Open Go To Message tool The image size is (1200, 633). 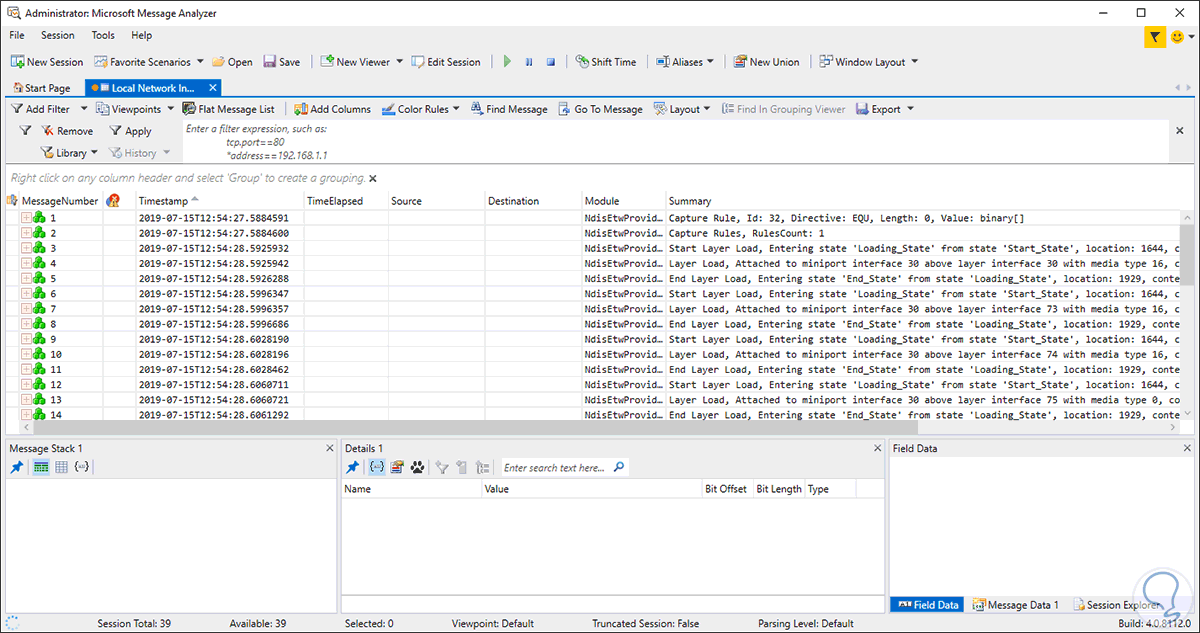[599, 109]
